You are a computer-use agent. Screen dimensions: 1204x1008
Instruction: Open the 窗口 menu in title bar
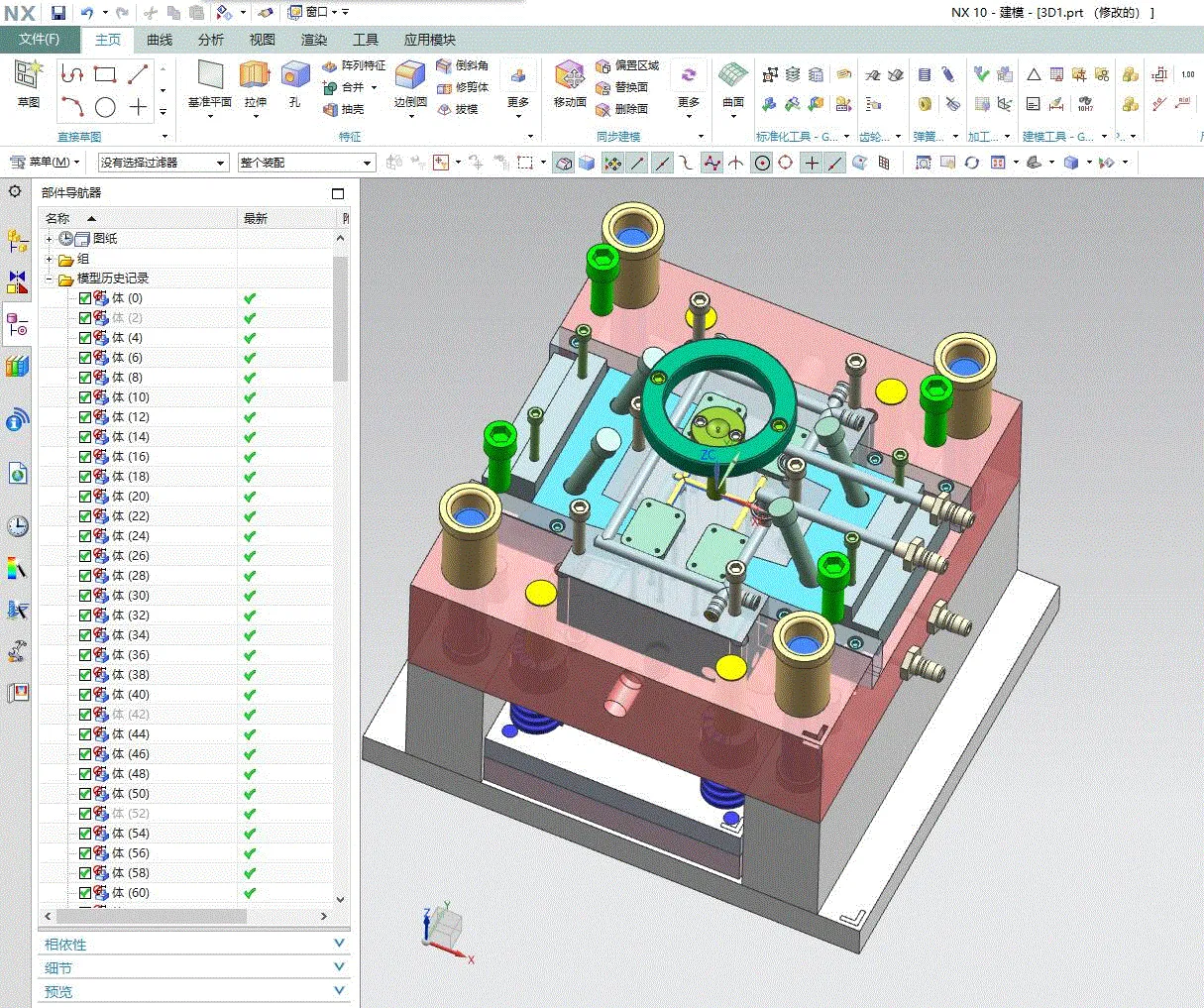[x=312, y=12]
